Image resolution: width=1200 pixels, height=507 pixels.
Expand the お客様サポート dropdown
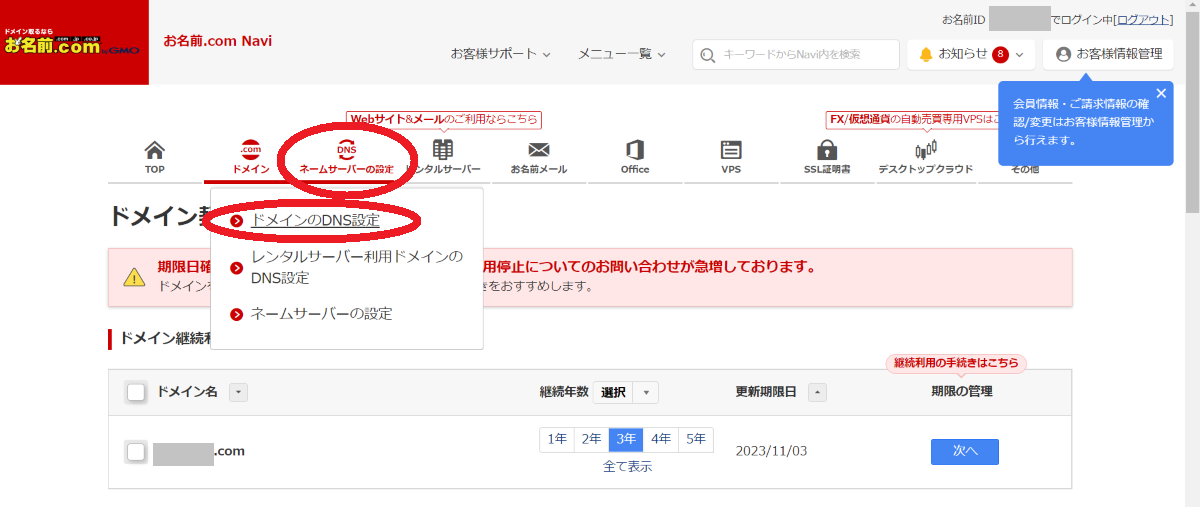(501, 54)
